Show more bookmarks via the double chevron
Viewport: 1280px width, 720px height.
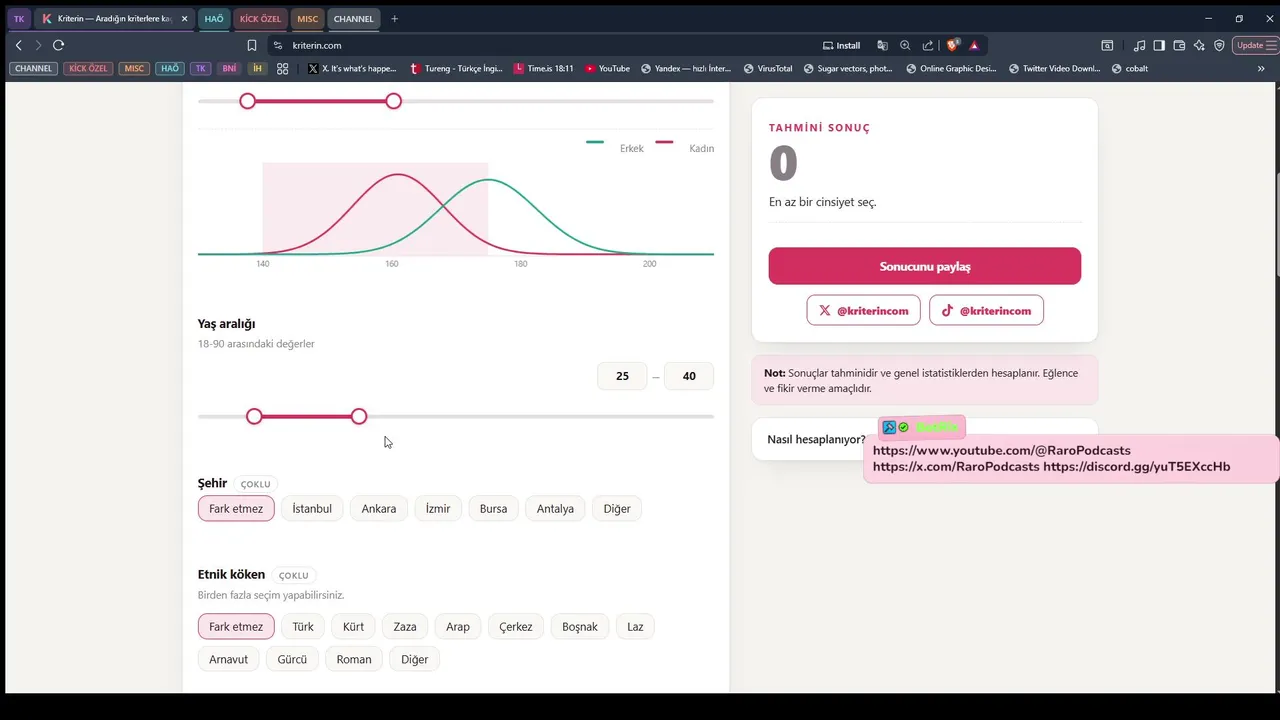click(x=1261, y=69)
